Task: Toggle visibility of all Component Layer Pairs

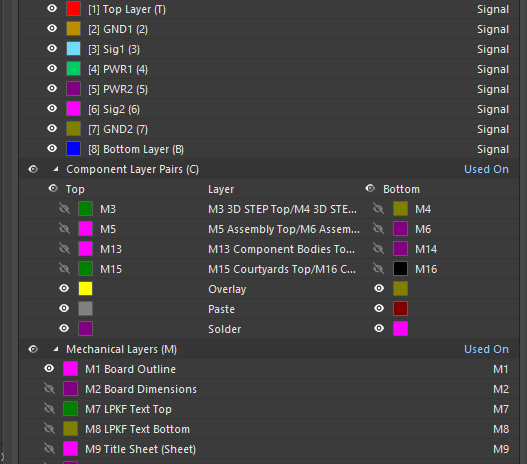Action: tap(33, 169)
